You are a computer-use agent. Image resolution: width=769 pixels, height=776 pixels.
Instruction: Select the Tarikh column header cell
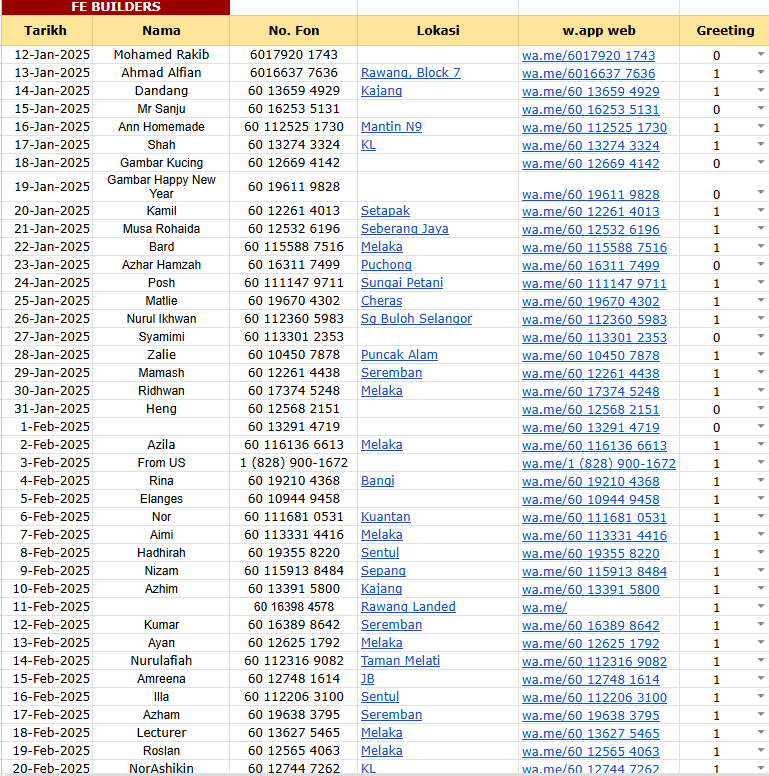[x=46, y=30]
